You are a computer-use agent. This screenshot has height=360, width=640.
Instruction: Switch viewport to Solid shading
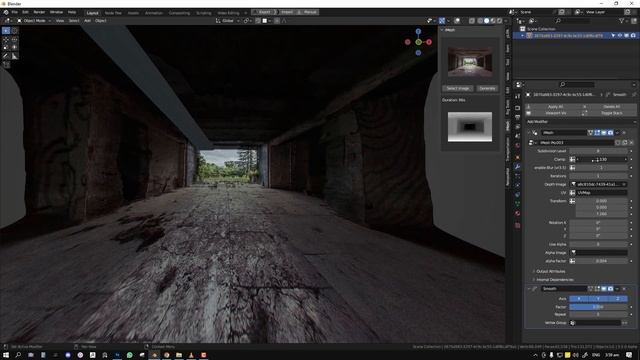coord(487,20)
